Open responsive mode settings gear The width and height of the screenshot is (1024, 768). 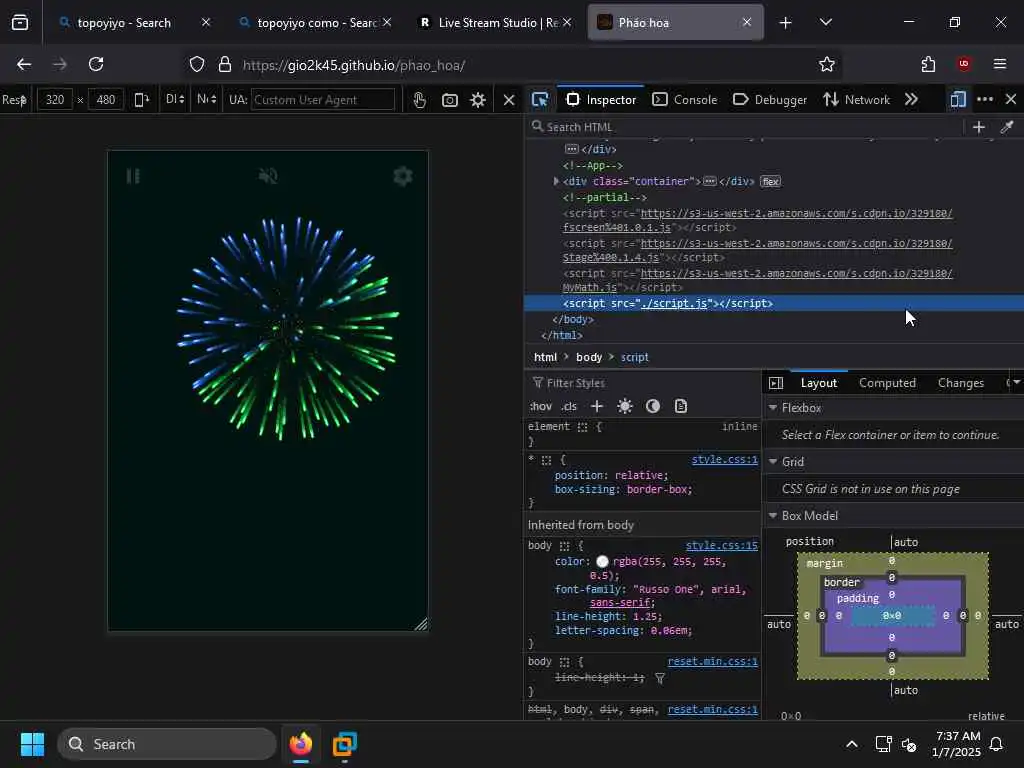tap(478, 100)
